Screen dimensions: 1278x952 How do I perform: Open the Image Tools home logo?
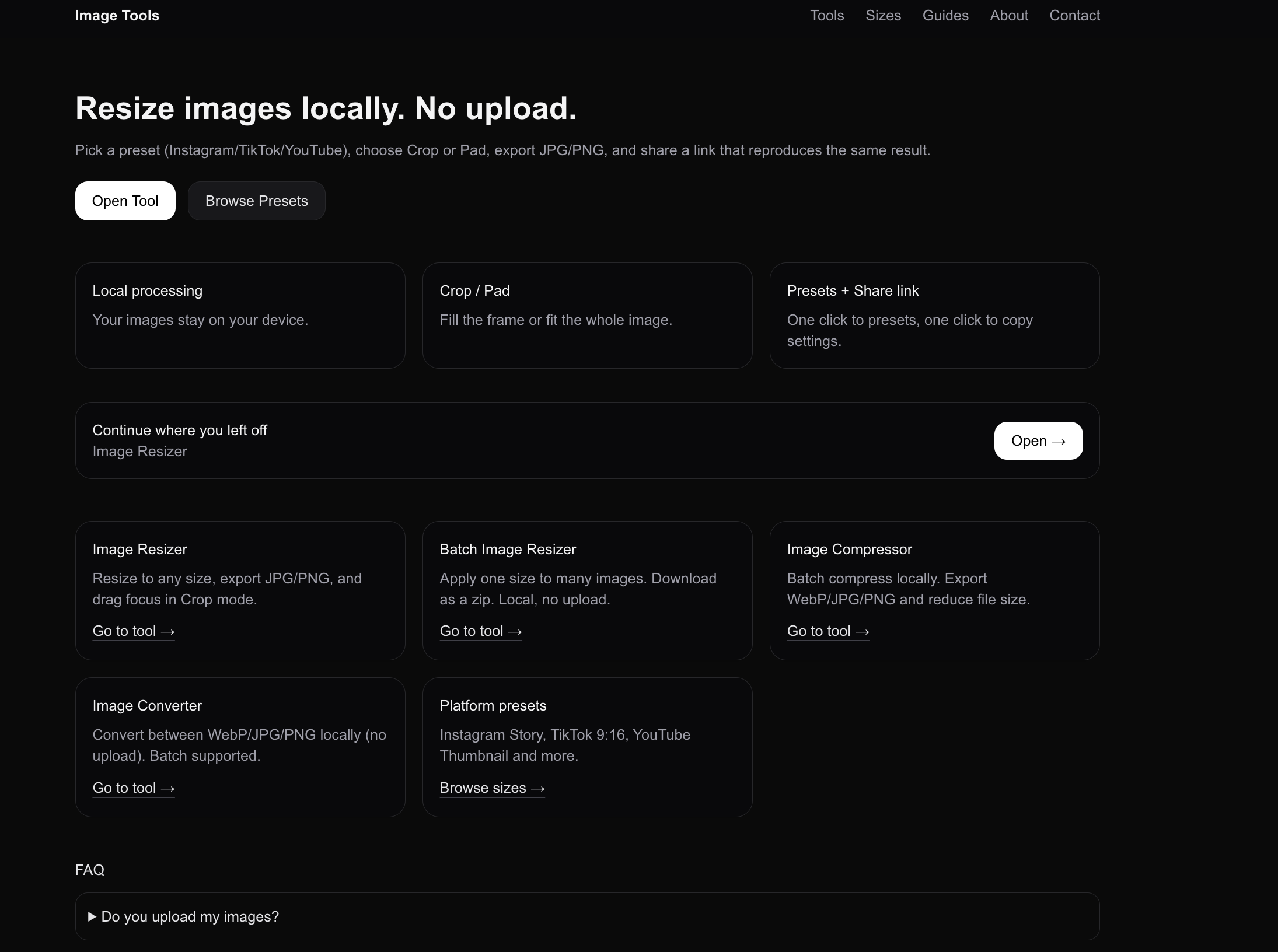click(x=117, y=16)
